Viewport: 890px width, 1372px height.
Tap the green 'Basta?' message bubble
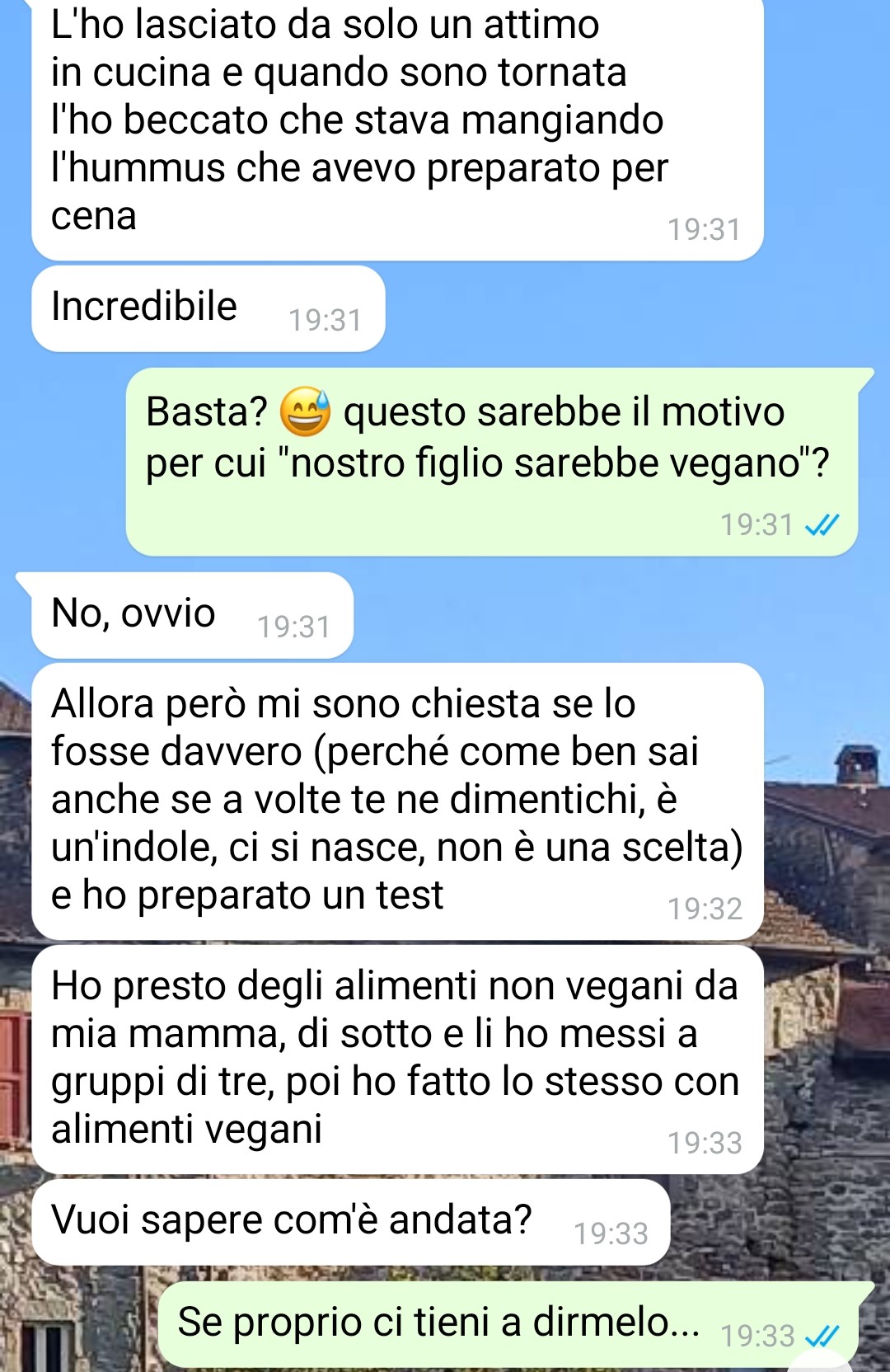click(492, 462)
